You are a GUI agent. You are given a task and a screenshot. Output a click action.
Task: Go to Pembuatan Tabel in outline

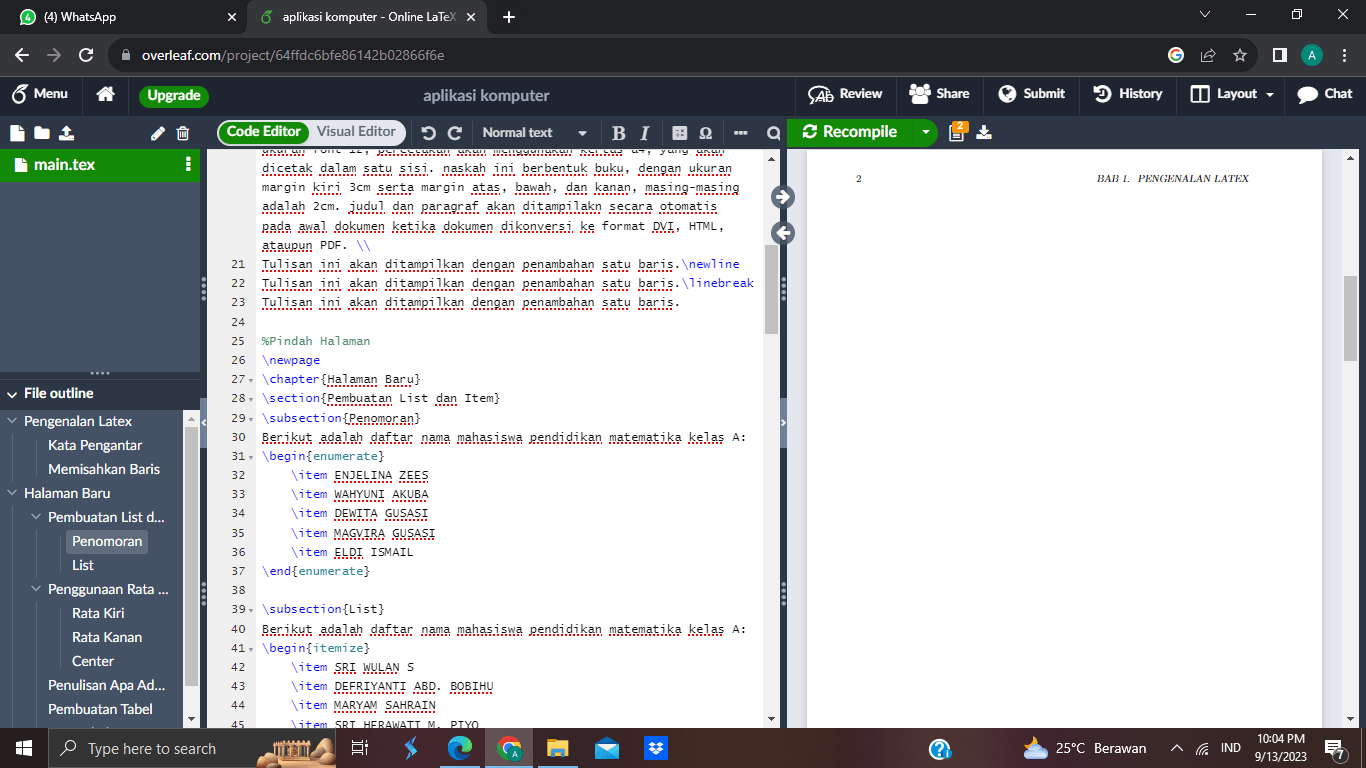[x=100, y=709]
